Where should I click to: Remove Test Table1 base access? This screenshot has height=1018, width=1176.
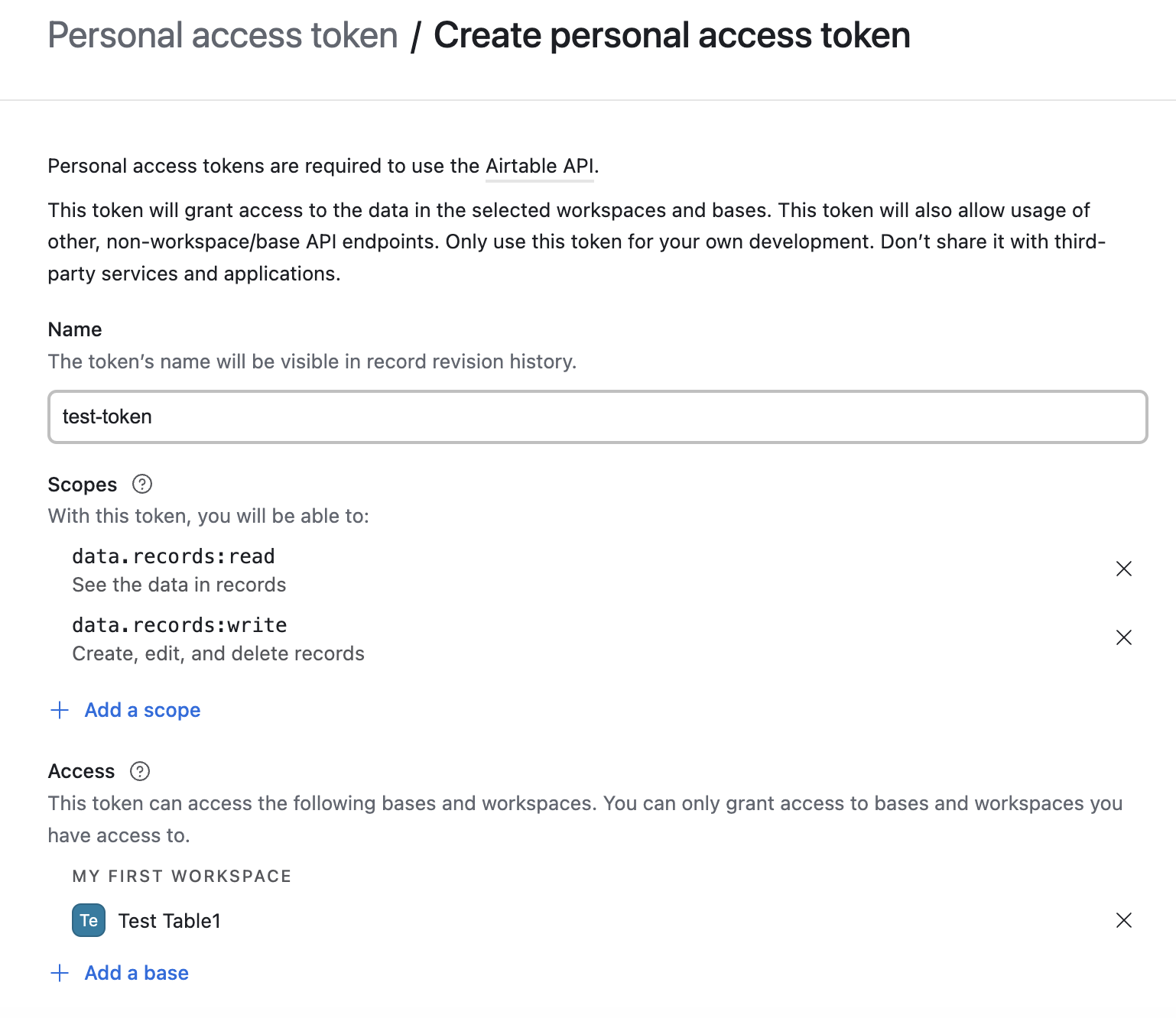pos(1123,920)
